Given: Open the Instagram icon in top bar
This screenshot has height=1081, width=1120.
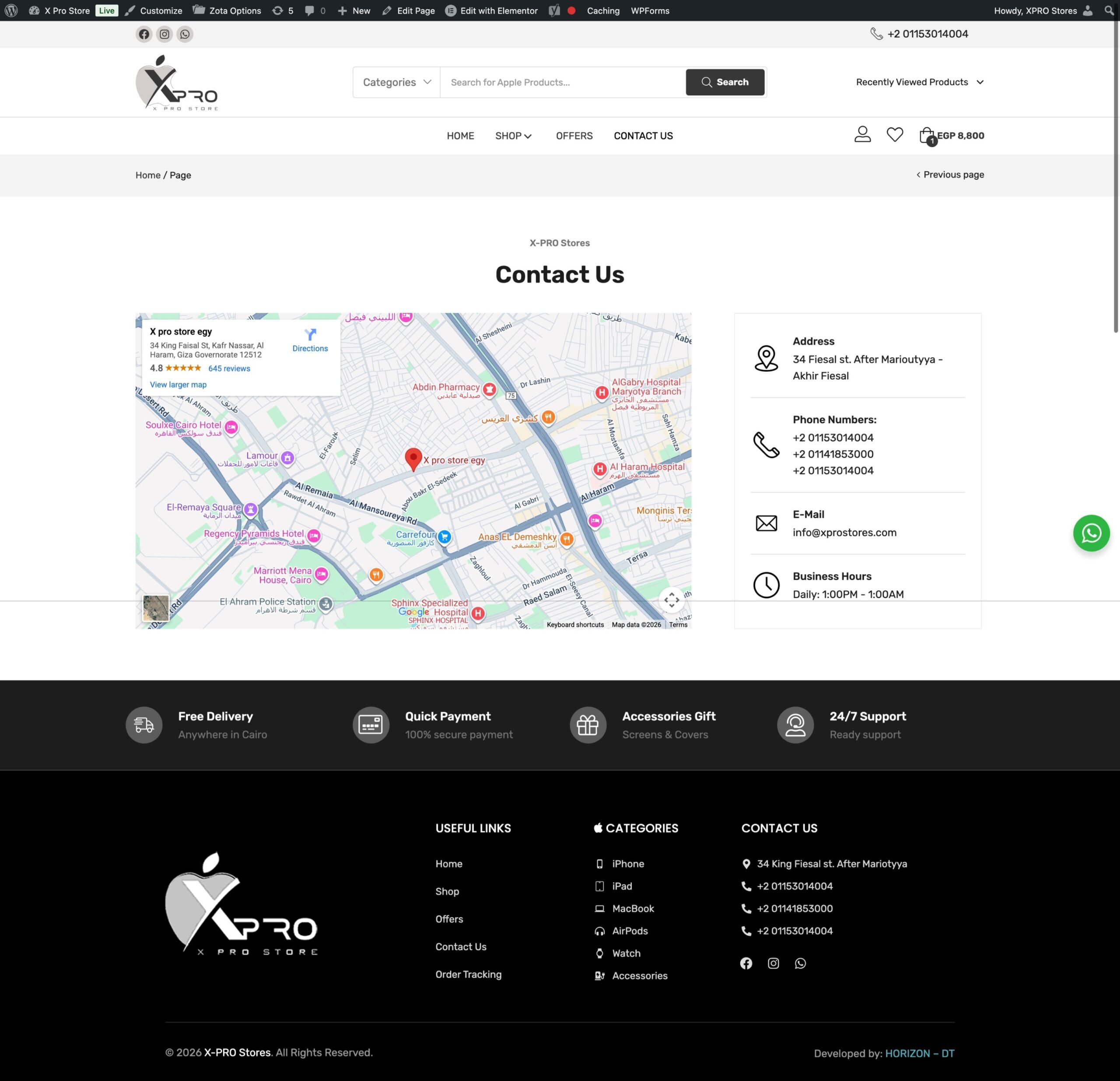Looking at the screenshot, I should tap(164, 34).
